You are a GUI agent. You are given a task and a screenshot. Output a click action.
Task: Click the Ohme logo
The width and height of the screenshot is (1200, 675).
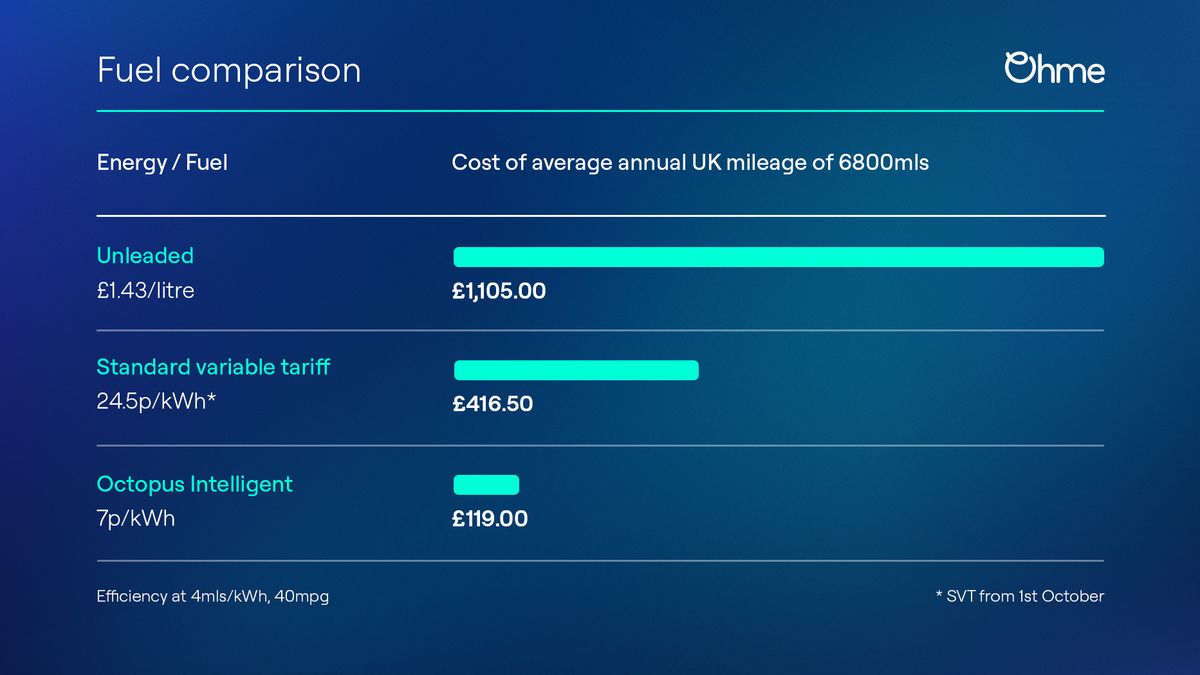tap(1054, 69)
